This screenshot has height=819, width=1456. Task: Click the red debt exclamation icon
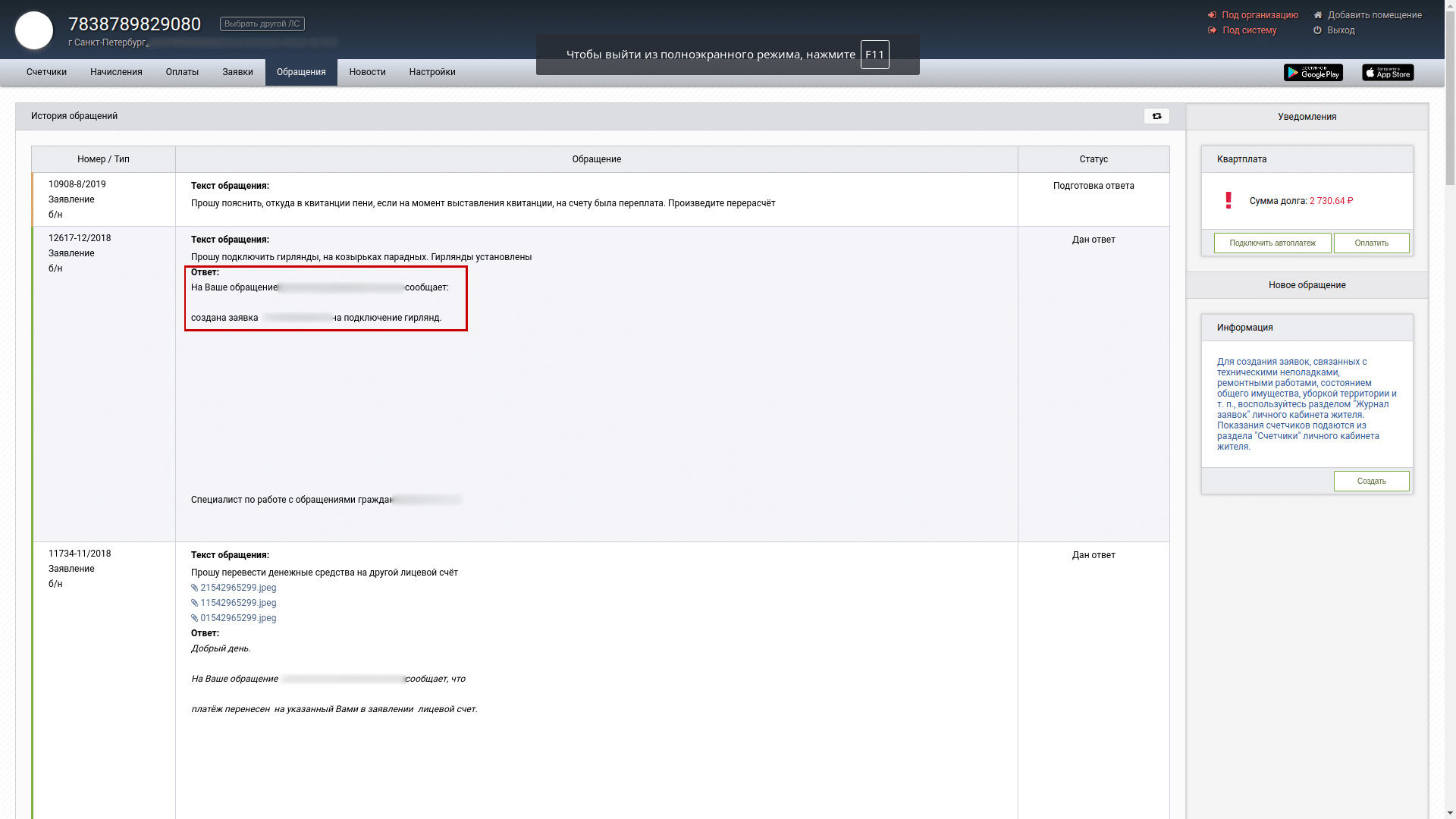pyautogui.click(x=1228, y=200)
